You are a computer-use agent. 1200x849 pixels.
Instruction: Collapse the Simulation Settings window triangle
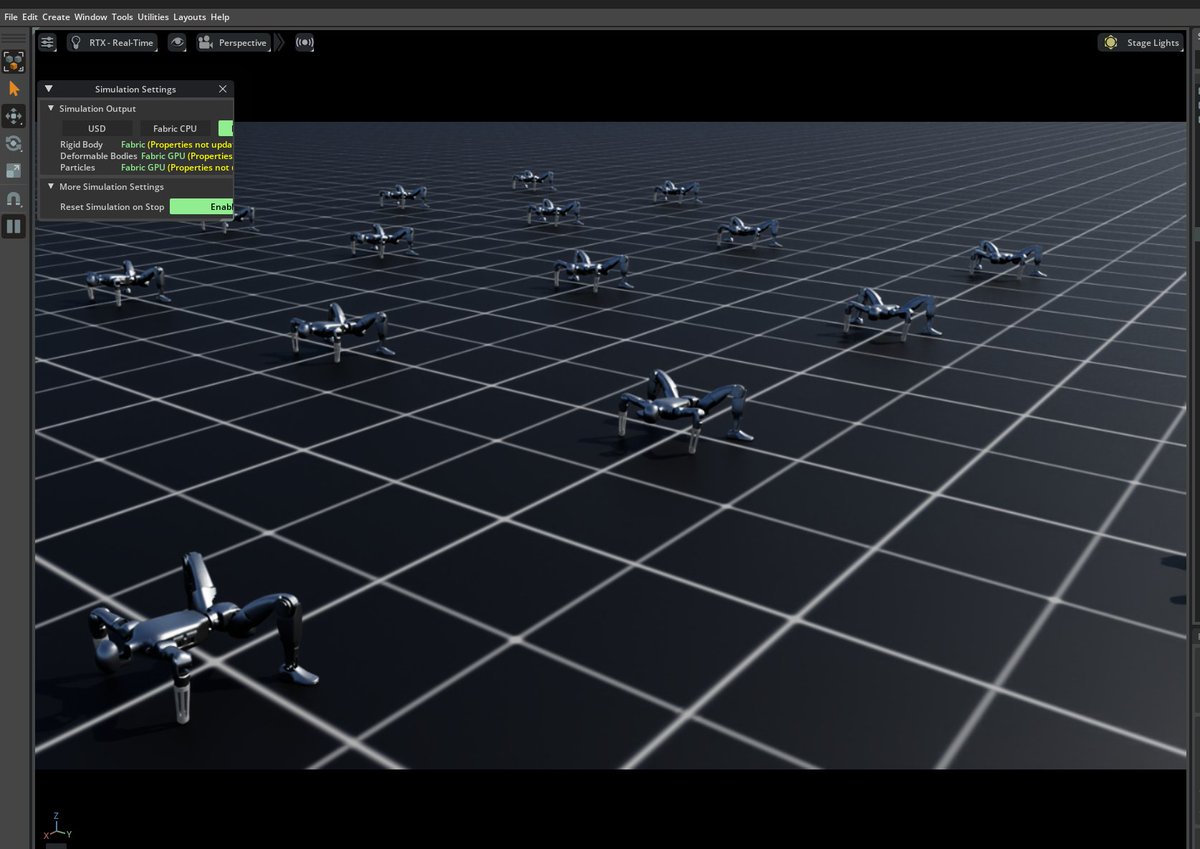(48, 89)
